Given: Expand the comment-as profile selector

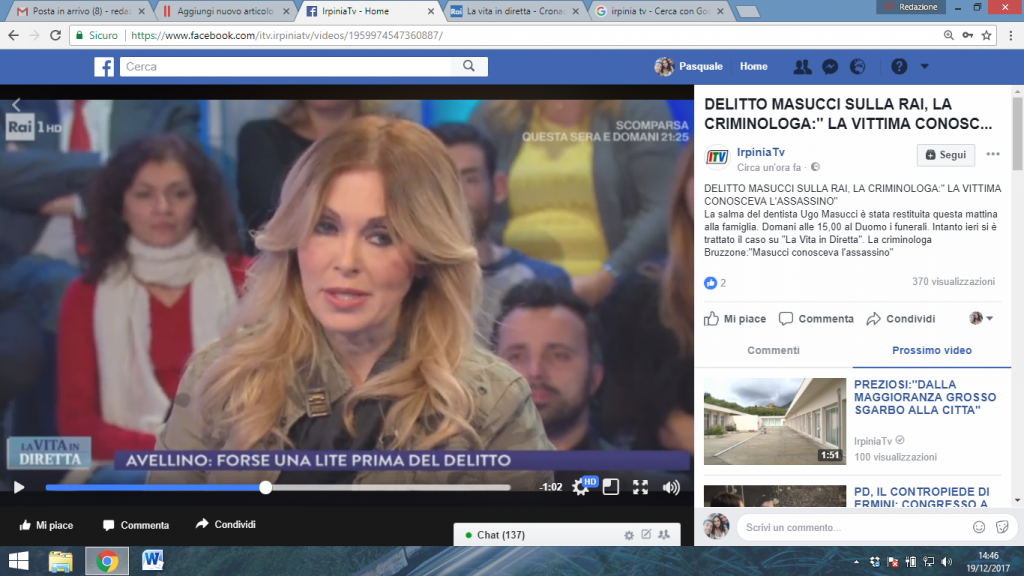Looking at the screenshot, I should [982, 318].
